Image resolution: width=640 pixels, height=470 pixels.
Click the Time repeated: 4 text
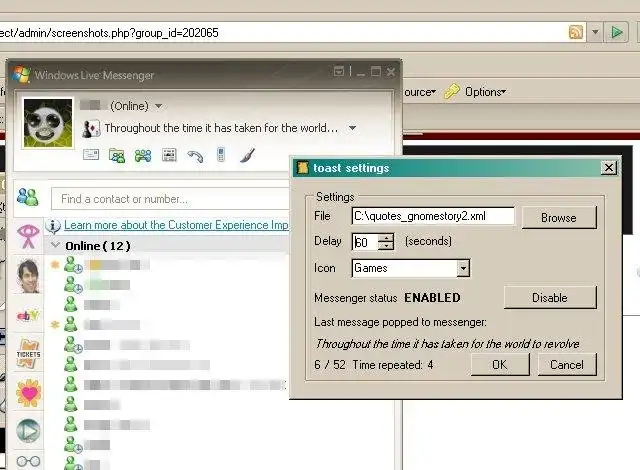(393, 365)
